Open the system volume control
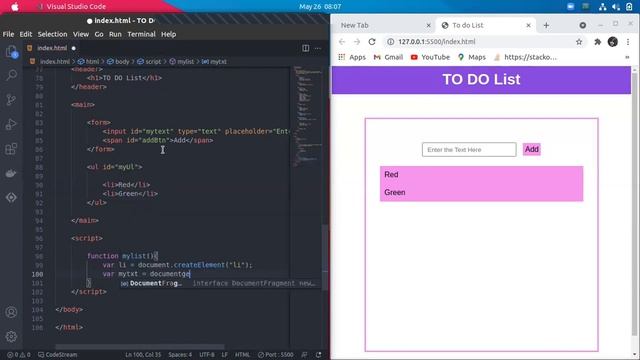The image size is (640, 360). pos(616,7)
